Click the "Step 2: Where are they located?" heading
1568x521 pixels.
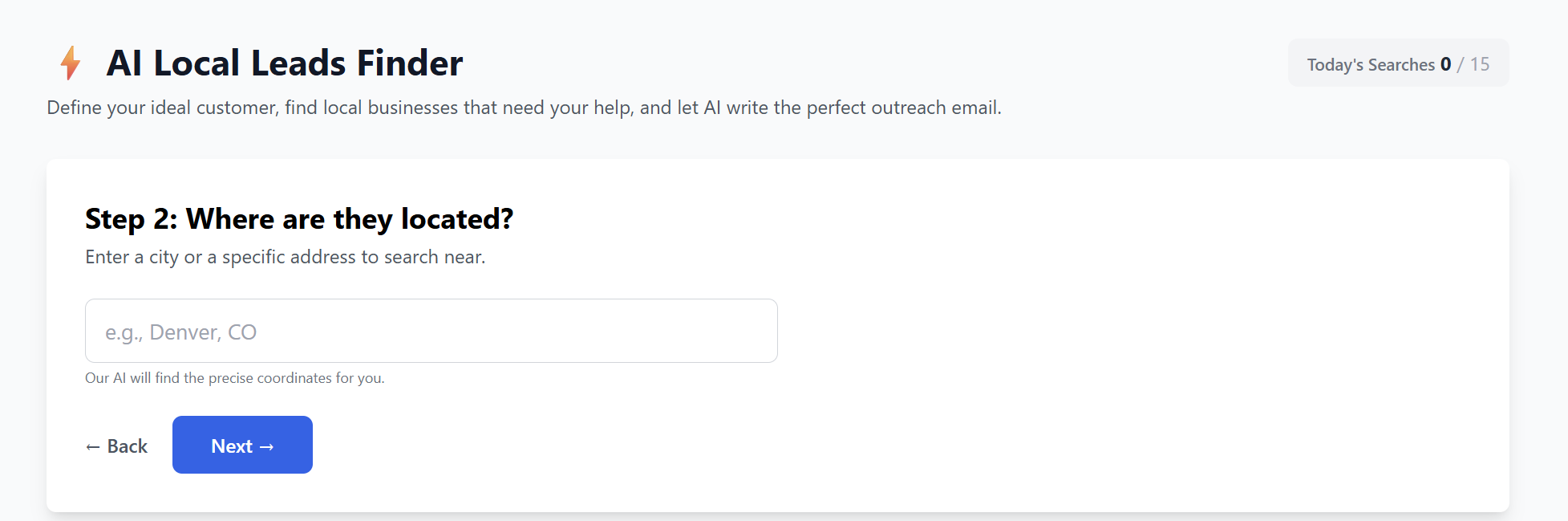tap(299, 218)
